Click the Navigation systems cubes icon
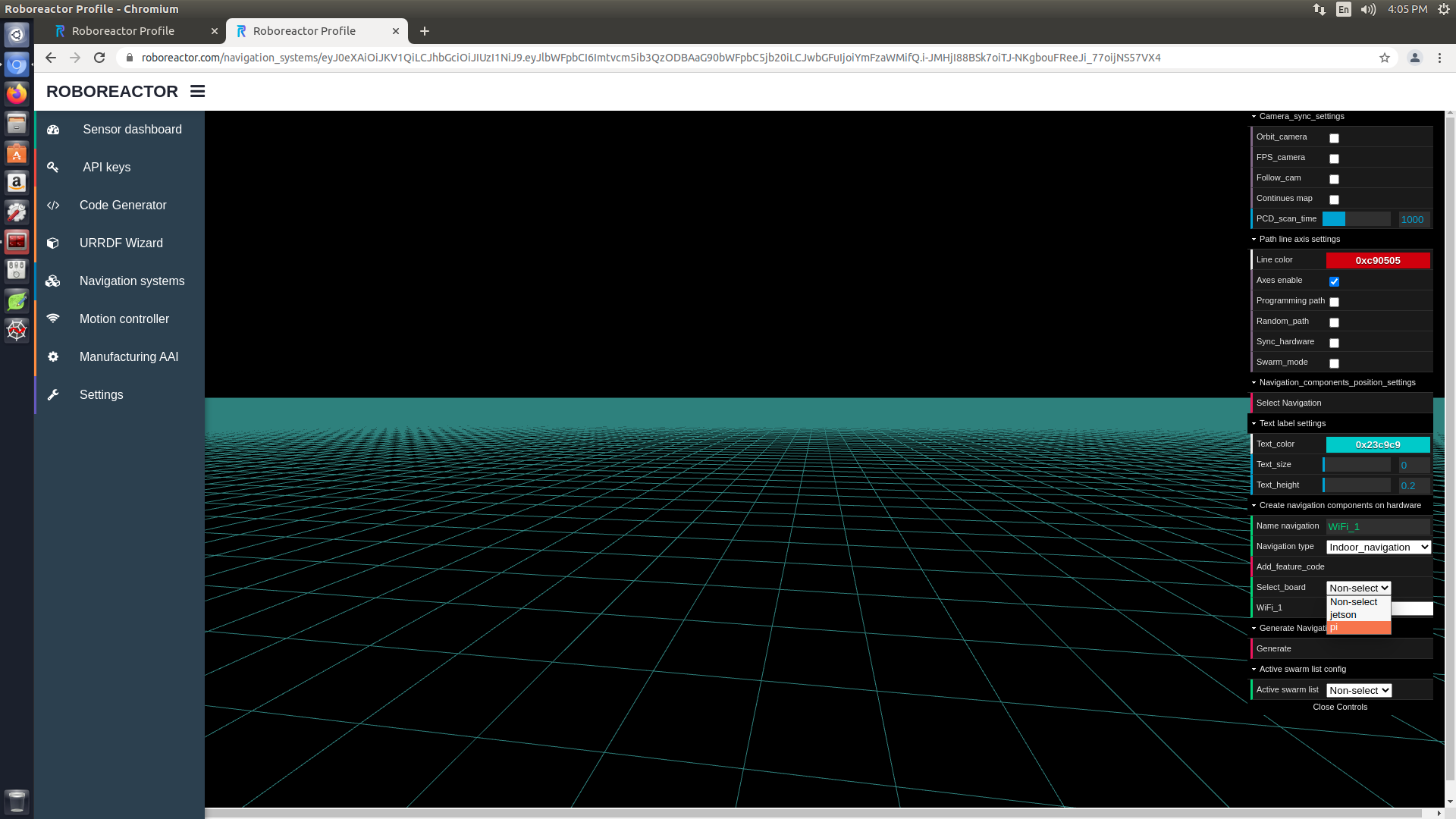This screenshot has width=1456, height=819. (x=52, y=281)
